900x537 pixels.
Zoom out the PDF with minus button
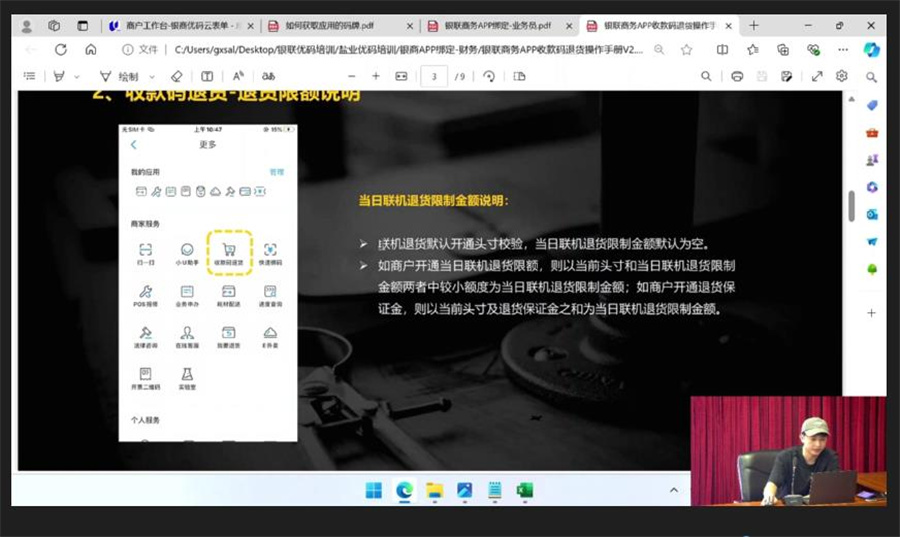tap(352, 76)
